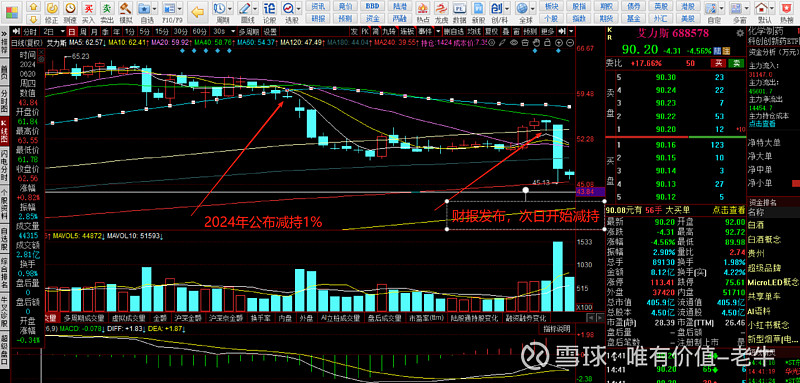800x383 pixels.
Task: Click the 论股 stock discussion icon
Action: pyautogui.click(x=269, y=12)
